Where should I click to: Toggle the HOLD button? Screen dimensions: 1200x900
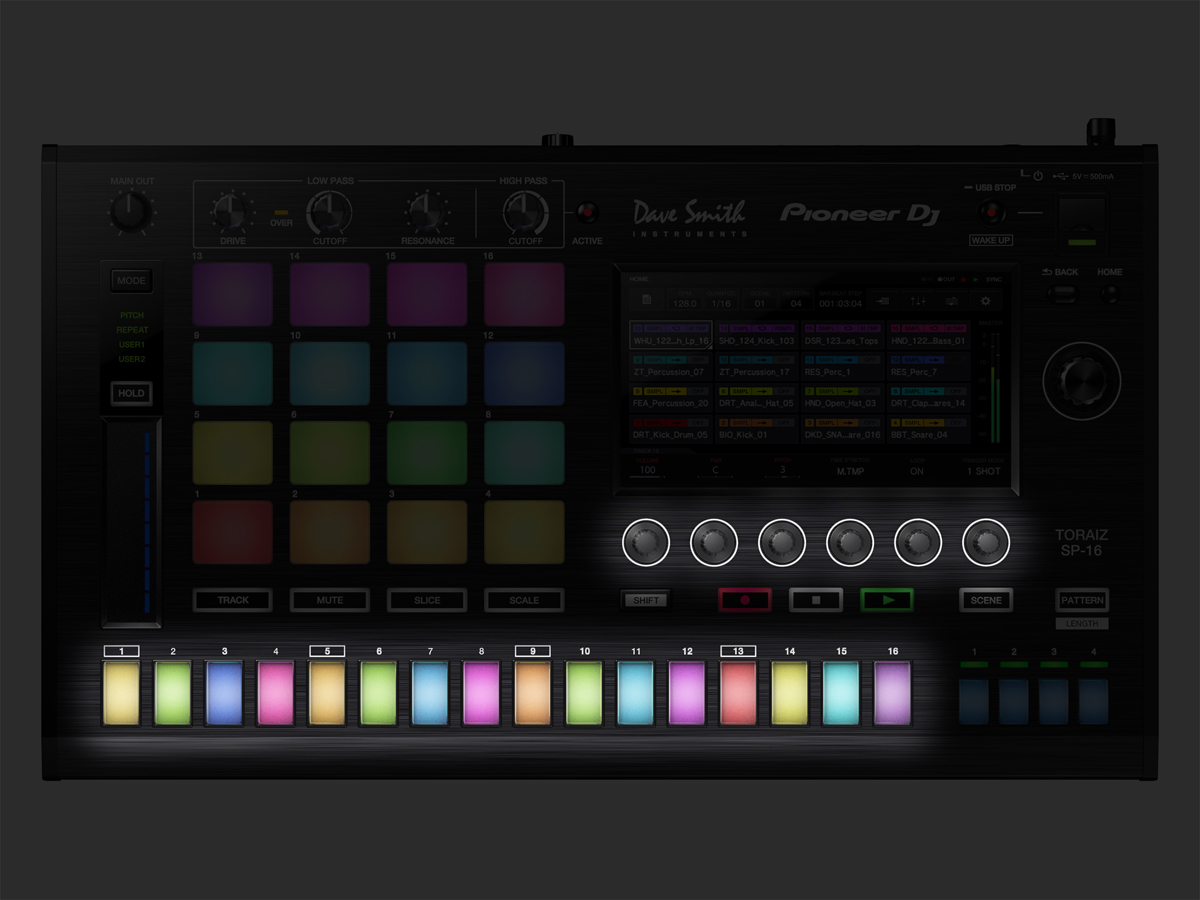[x=131, y=393]
